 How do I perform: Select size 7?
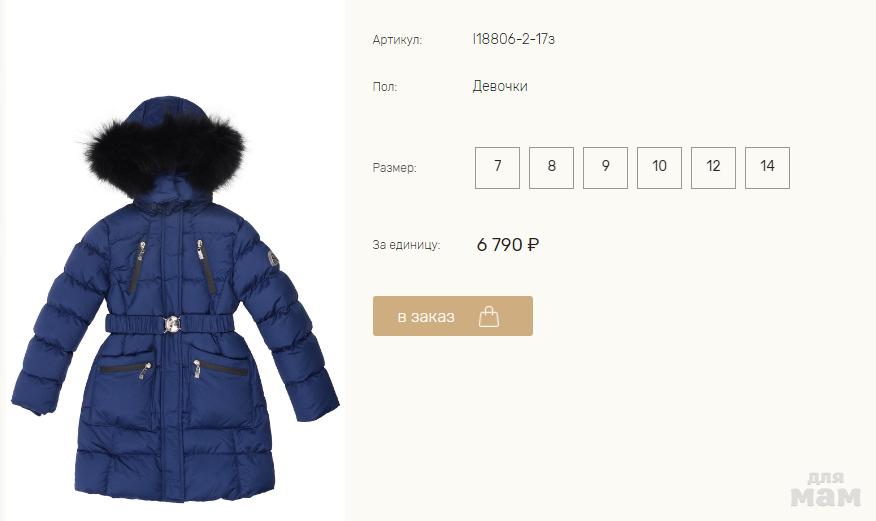[497, 168]
